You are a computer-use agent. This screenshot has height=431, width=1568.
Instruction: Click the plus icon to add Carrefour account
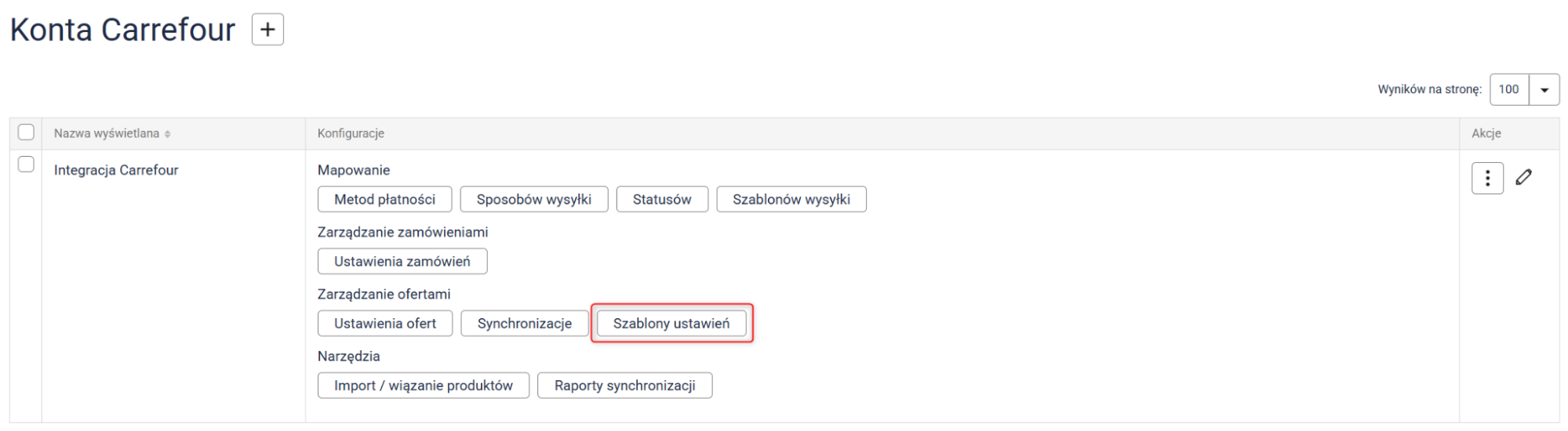(267, 30)
